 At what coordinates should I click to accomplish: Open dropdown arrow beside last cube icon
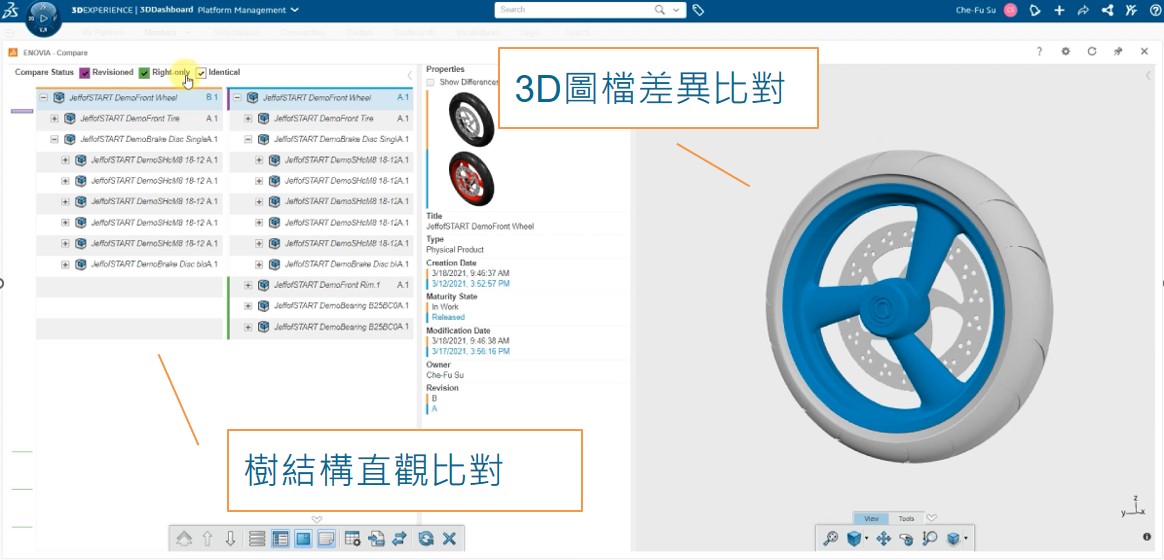click(965, 539)
